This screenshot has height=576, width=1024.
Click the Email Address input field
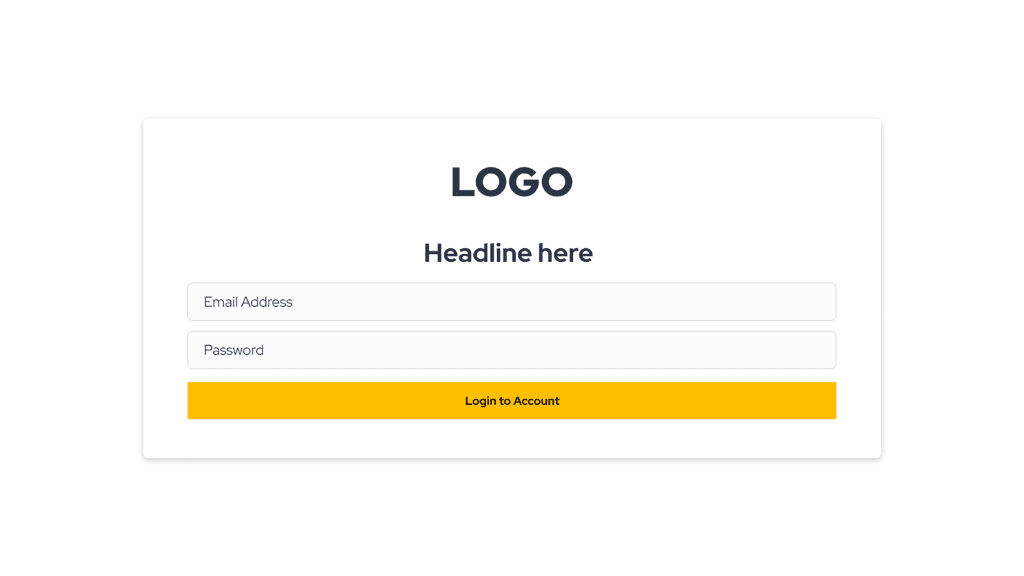pyautogui.click(x=511, y=302)
